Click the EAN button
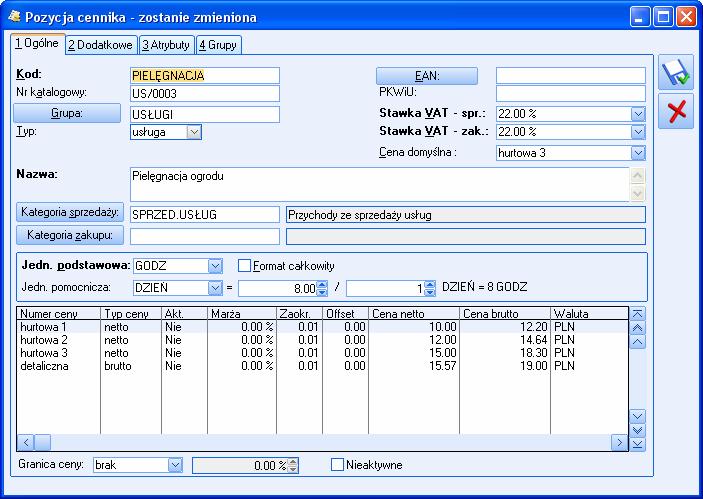 (x=427, y=76)
